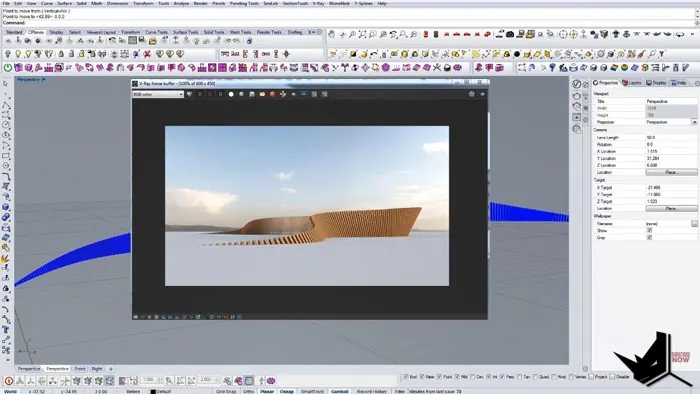Screen dimensions: 700x394
Task: Switch to the Layers panel tab
Action: tap(632, 83)
